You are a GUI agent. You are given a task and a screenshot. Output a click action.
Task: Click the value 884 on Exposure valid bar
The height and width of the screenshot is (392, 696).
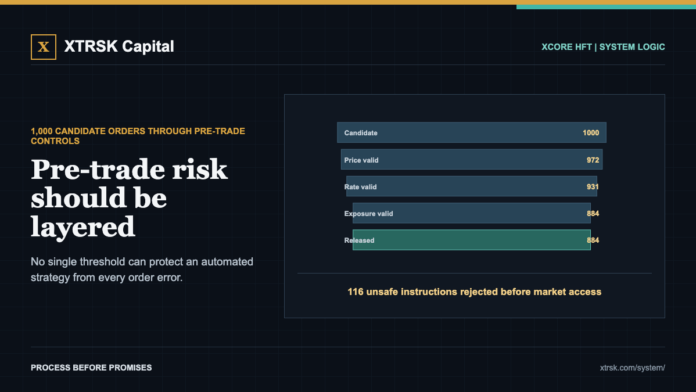593,214
